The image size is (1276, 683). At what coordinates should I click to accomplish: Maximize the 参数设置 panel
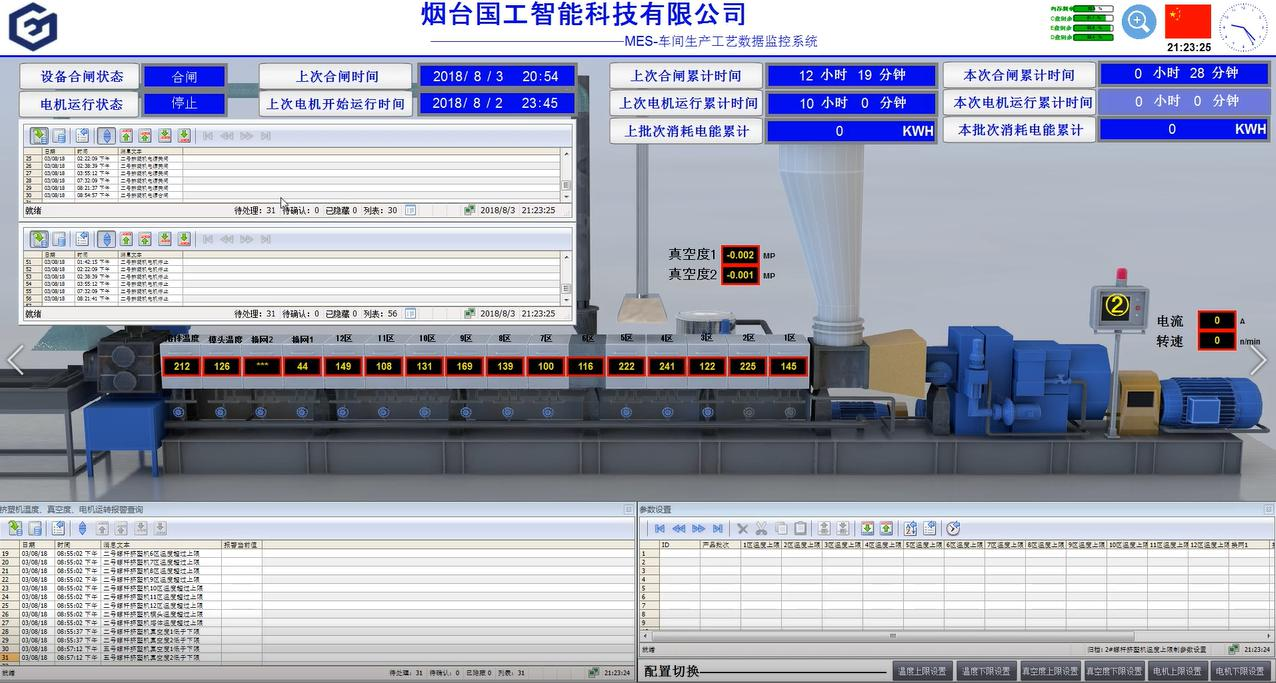click(1269, 509)
